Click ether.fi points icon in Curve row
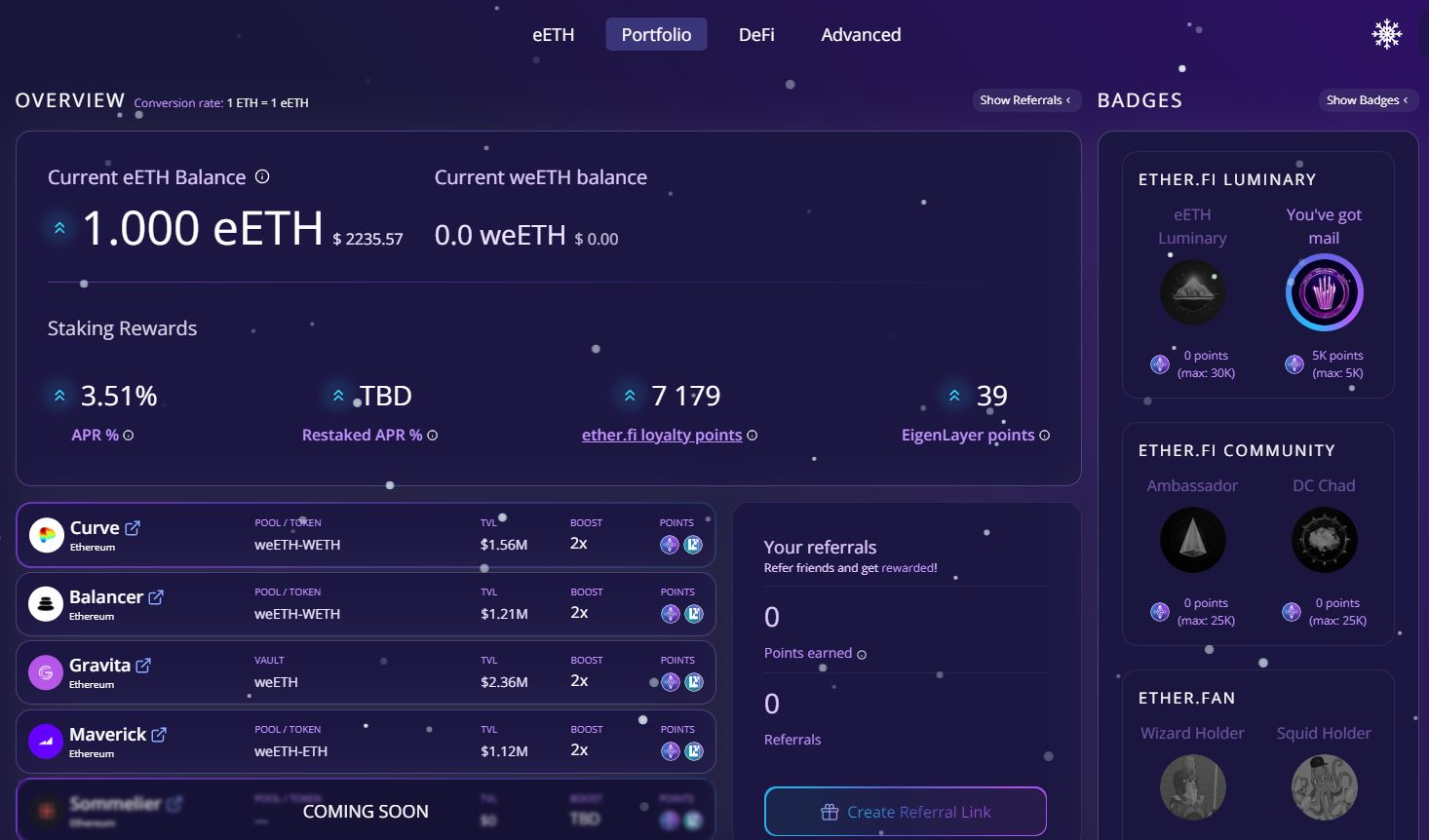1429x840 pixels. 670,545
